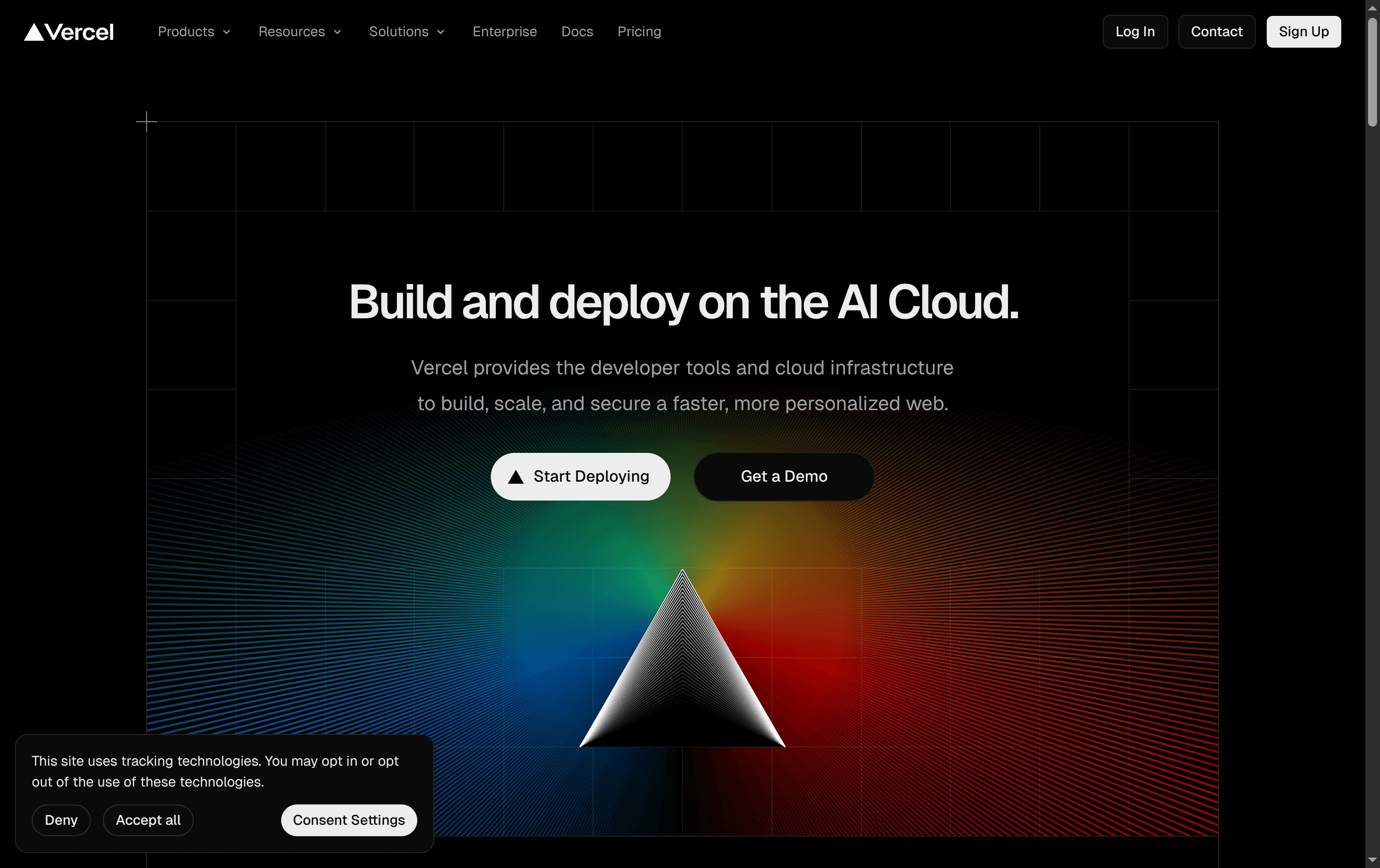Open the Pricing page link
Viewport: 1380px width, 868px height.
click(x=639, y=31)
